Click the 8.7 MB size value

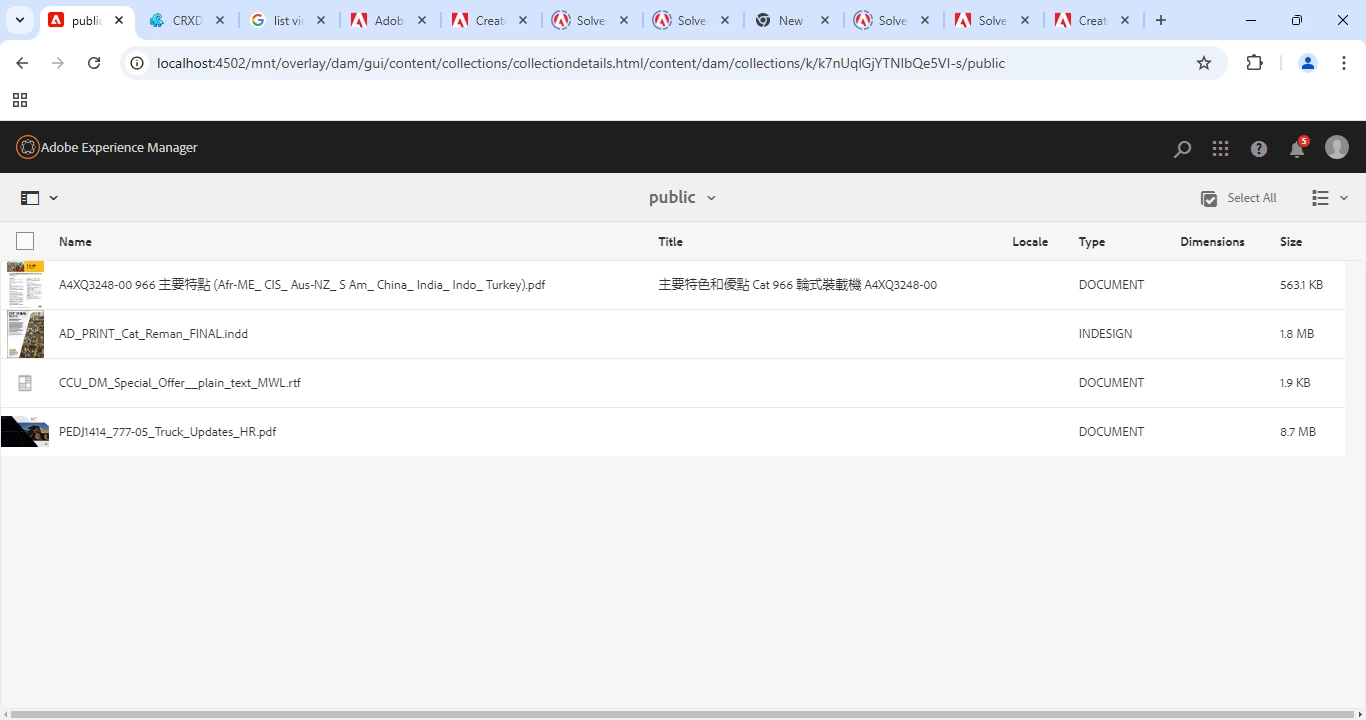[x=1298, y=432]
